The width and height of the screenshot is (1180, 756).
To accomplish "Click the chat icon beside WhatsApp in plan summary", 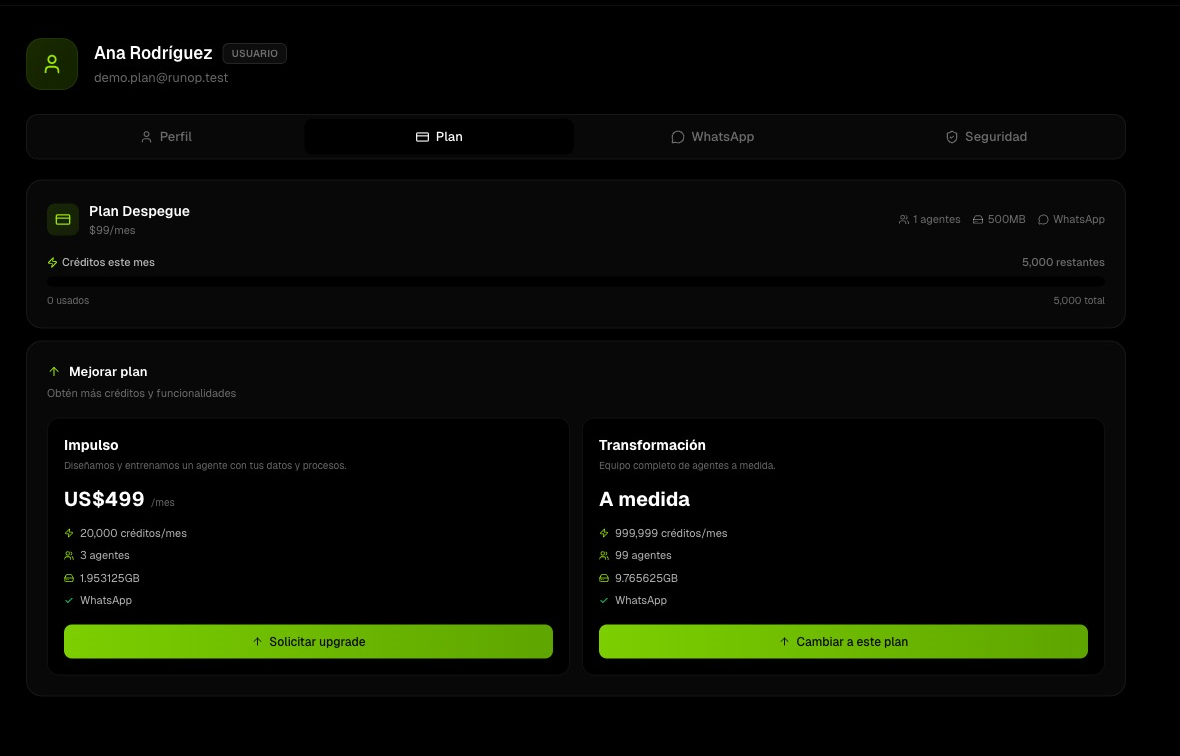I will coord(1043,220).
